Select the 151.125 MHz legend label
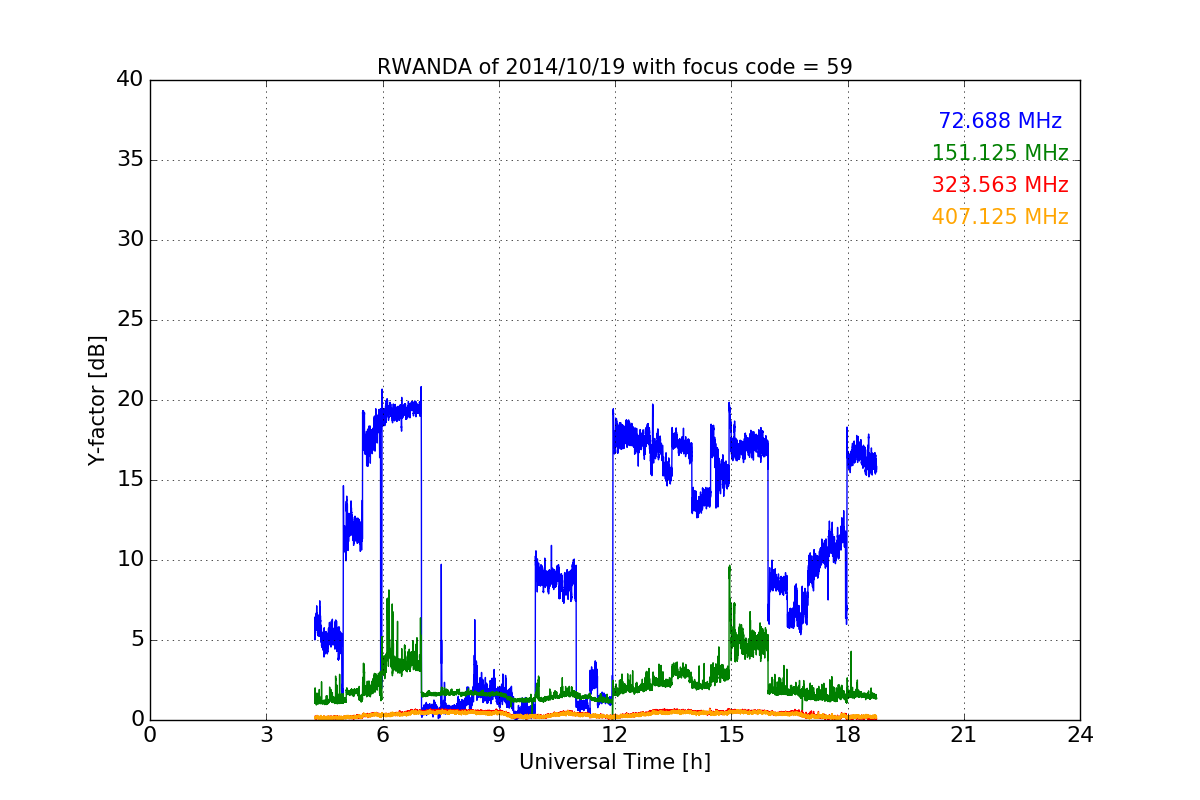This screenshot has height=800, width=1200. coord(1000,153)
